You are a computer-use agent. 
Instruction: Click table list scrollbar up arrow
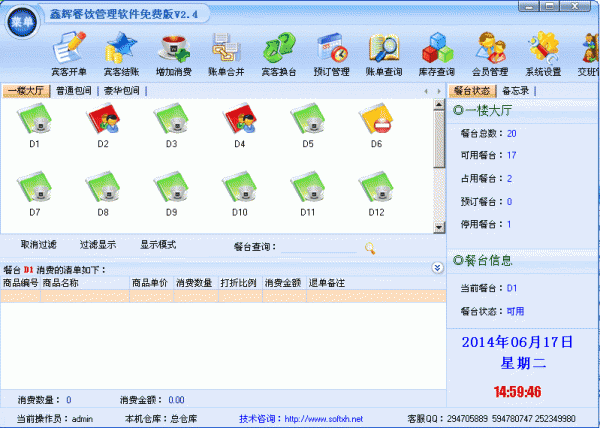coord(439,104)
